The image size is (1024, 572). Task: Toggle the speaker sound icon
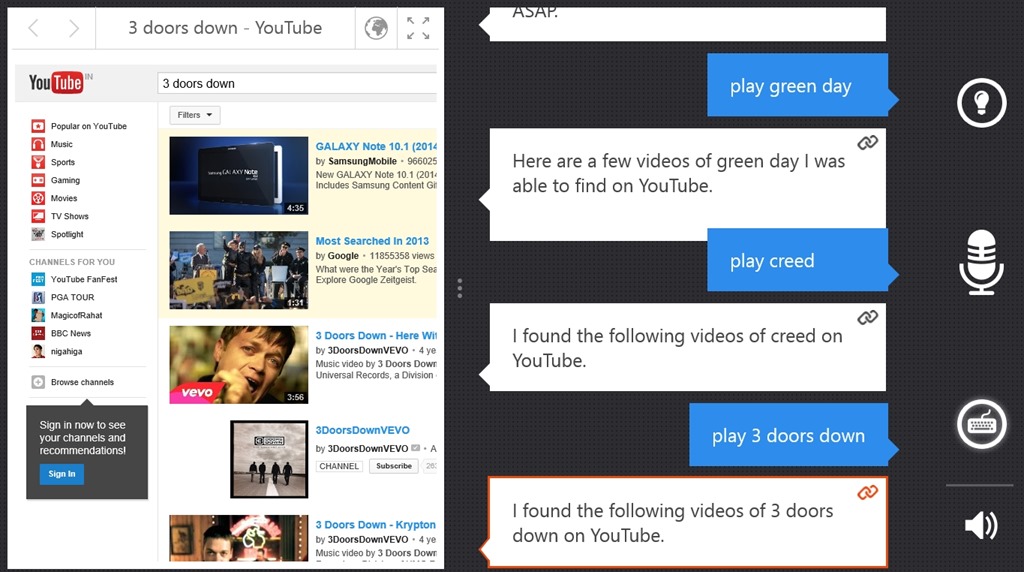pos(981,525)
